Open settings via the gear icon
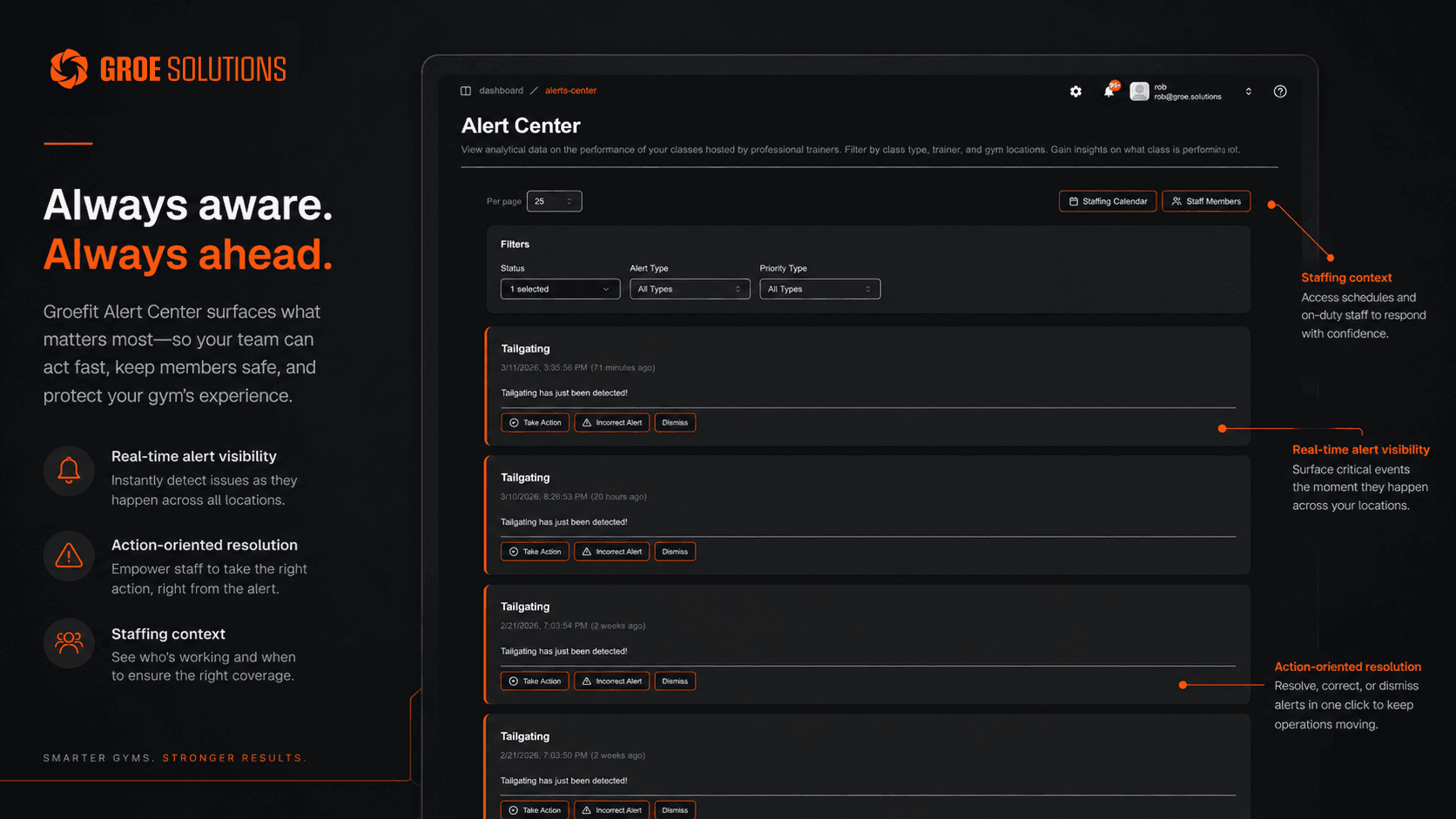This screenshot has width=1456, height=819. tap(1075, 91)
